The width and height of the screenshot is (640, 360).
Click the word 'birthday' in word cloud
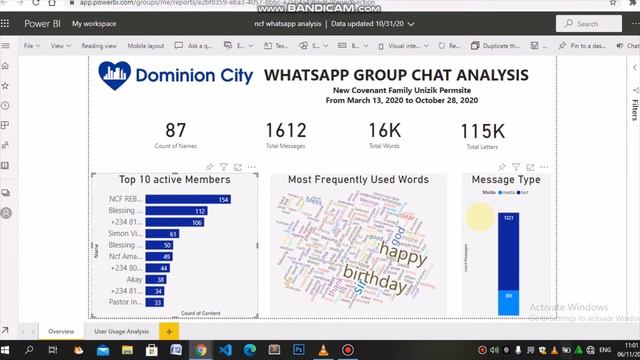375,279
